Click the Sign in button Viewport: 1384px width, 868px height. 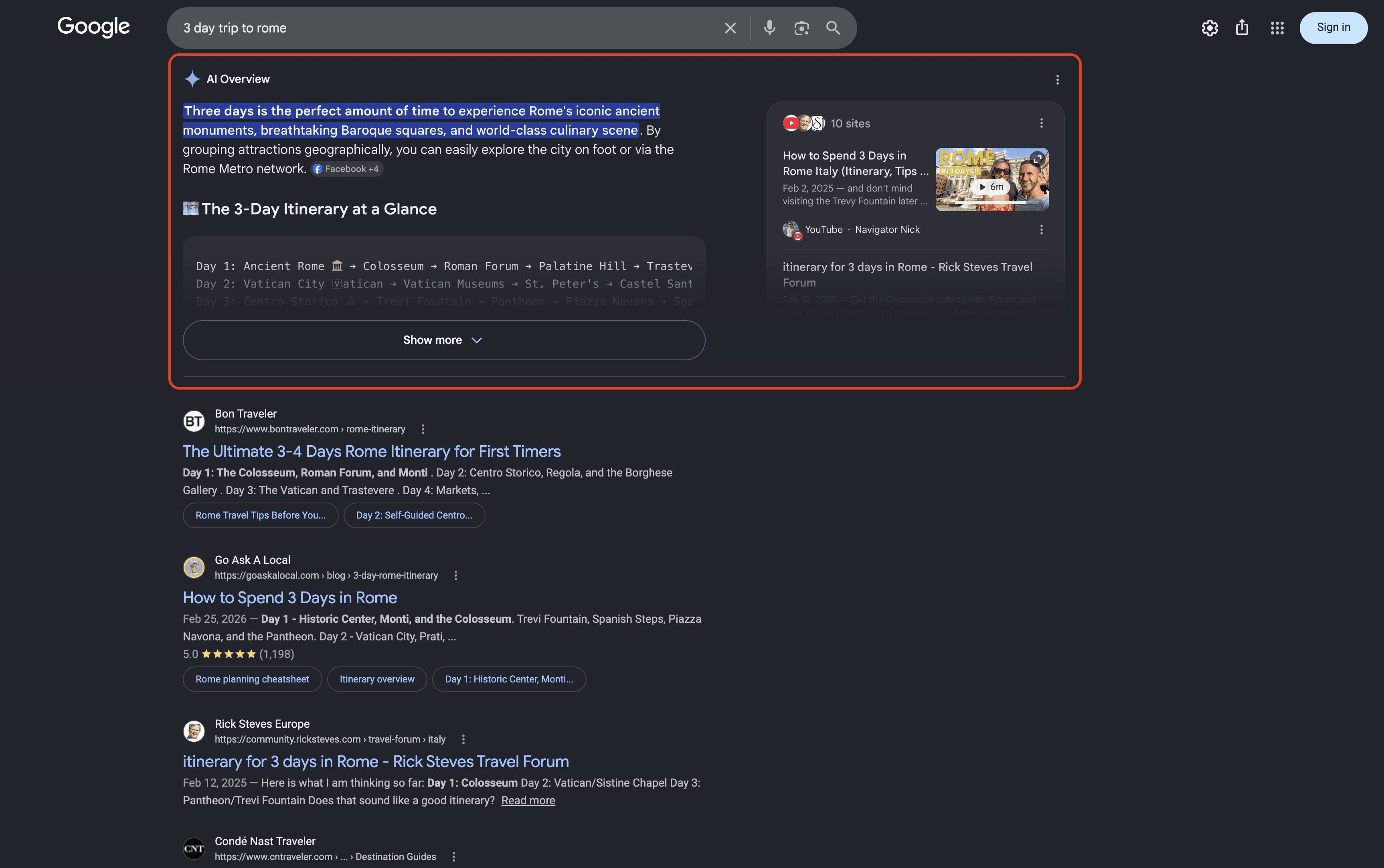1333,28
